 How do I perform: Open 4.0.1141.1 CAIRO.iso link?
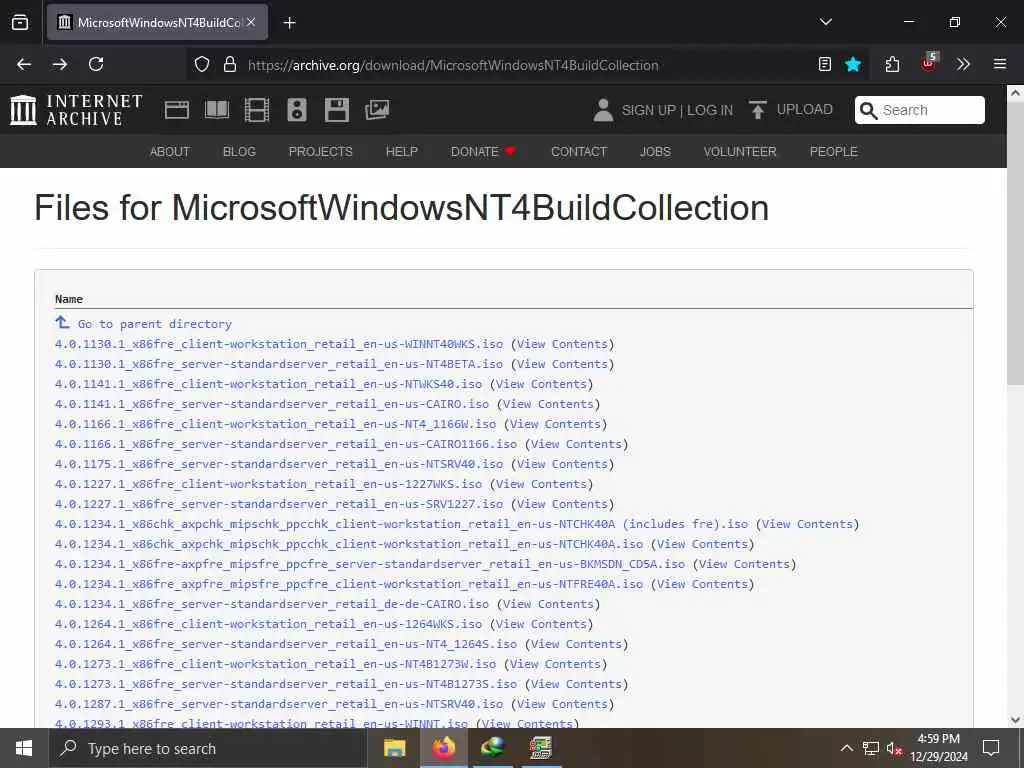pyautogui.click(x=272, y=404)
